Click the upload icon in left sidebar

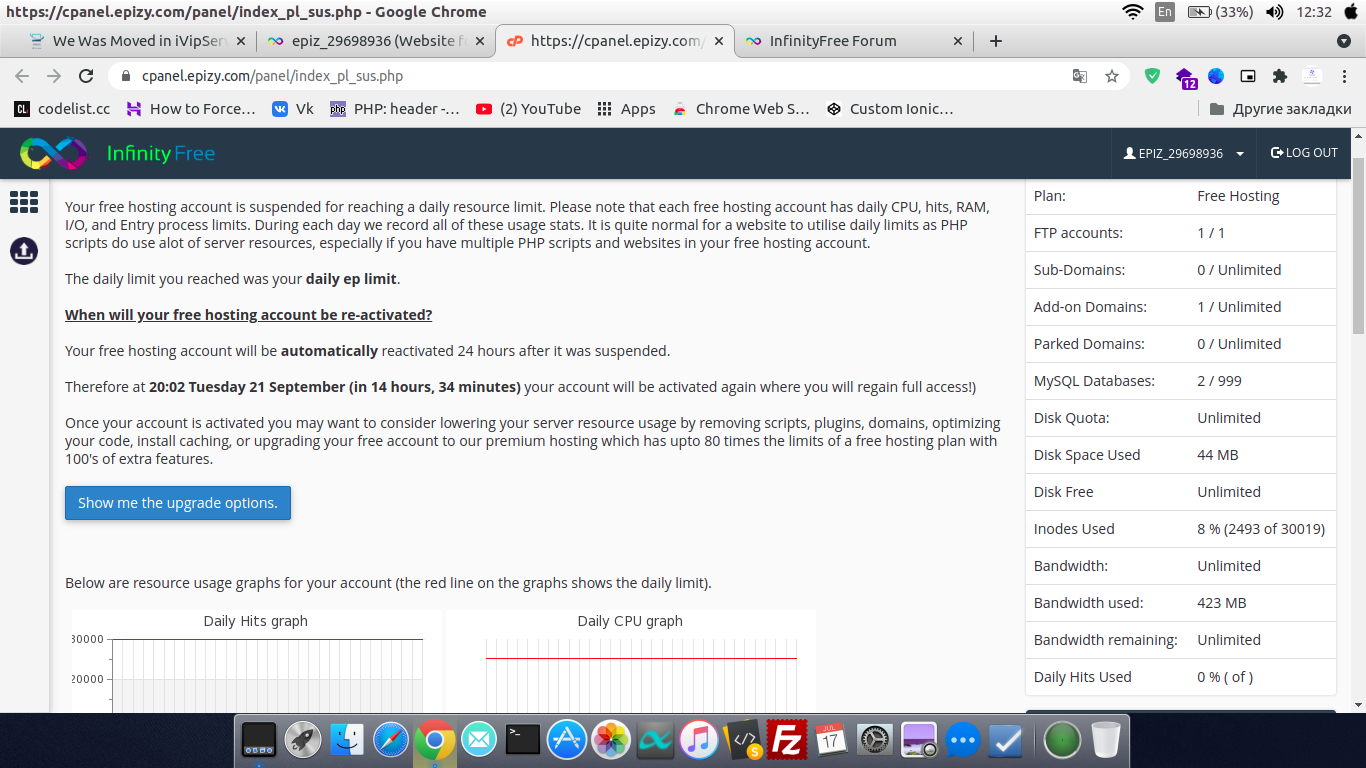point(24,250)
